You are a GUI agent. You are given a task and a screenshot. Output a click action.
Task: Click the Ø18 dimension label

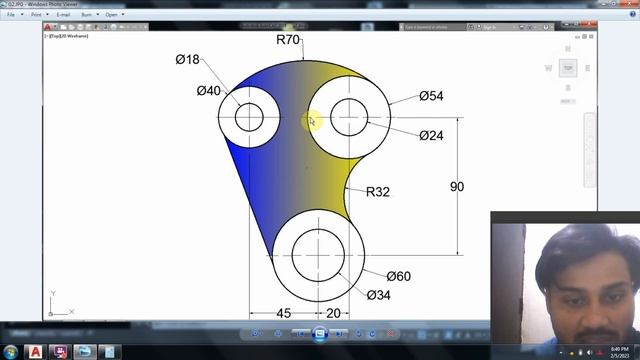(x=187, y=60)
